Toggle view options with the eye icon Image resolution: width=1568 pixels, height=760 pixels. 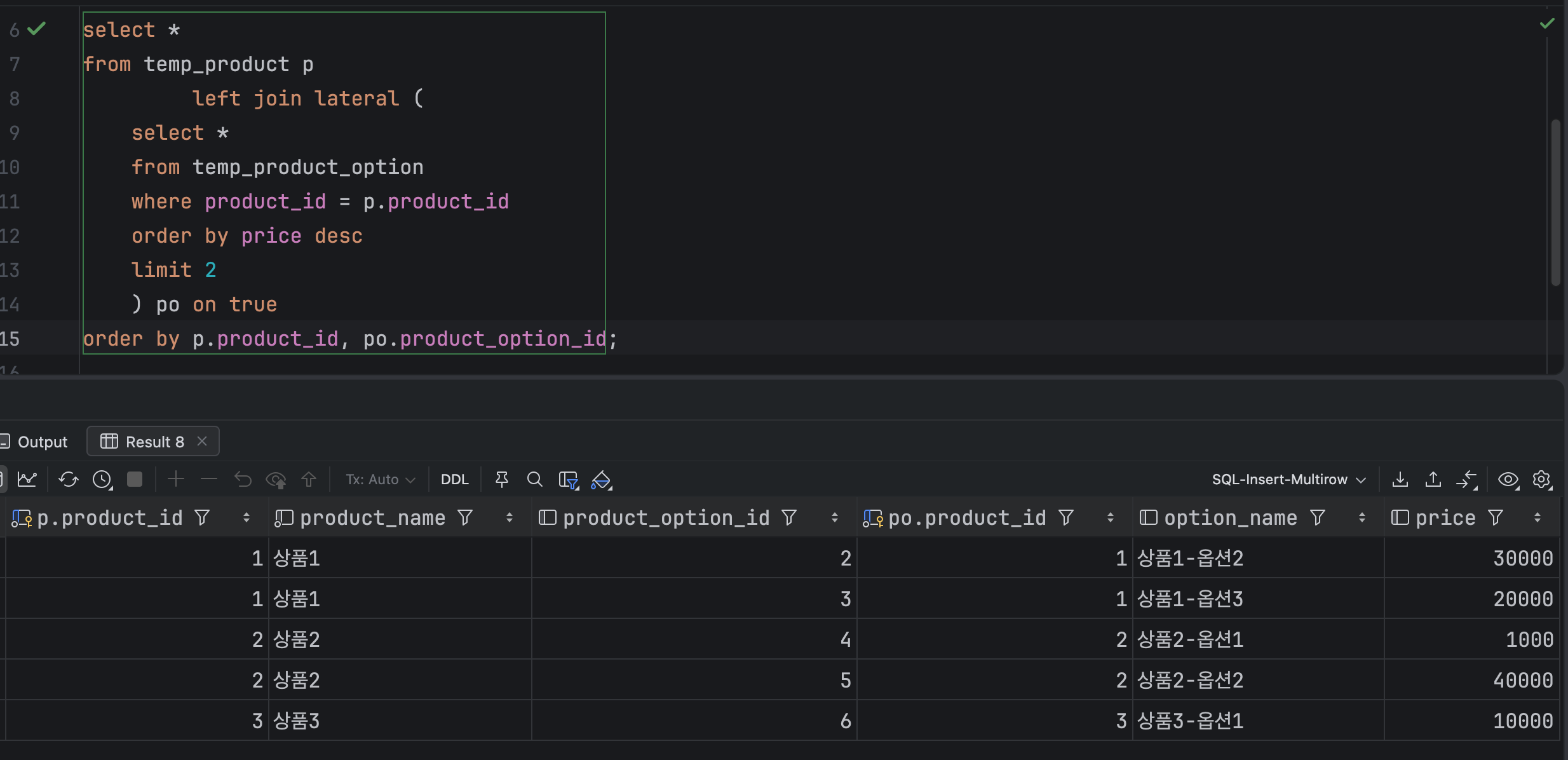1508,479
